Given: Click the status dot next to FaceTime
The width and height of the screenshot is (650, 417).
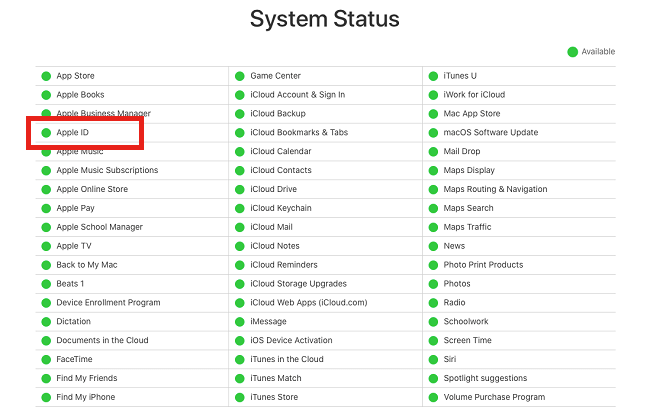Looking at the screenshot, I should 46,359.
